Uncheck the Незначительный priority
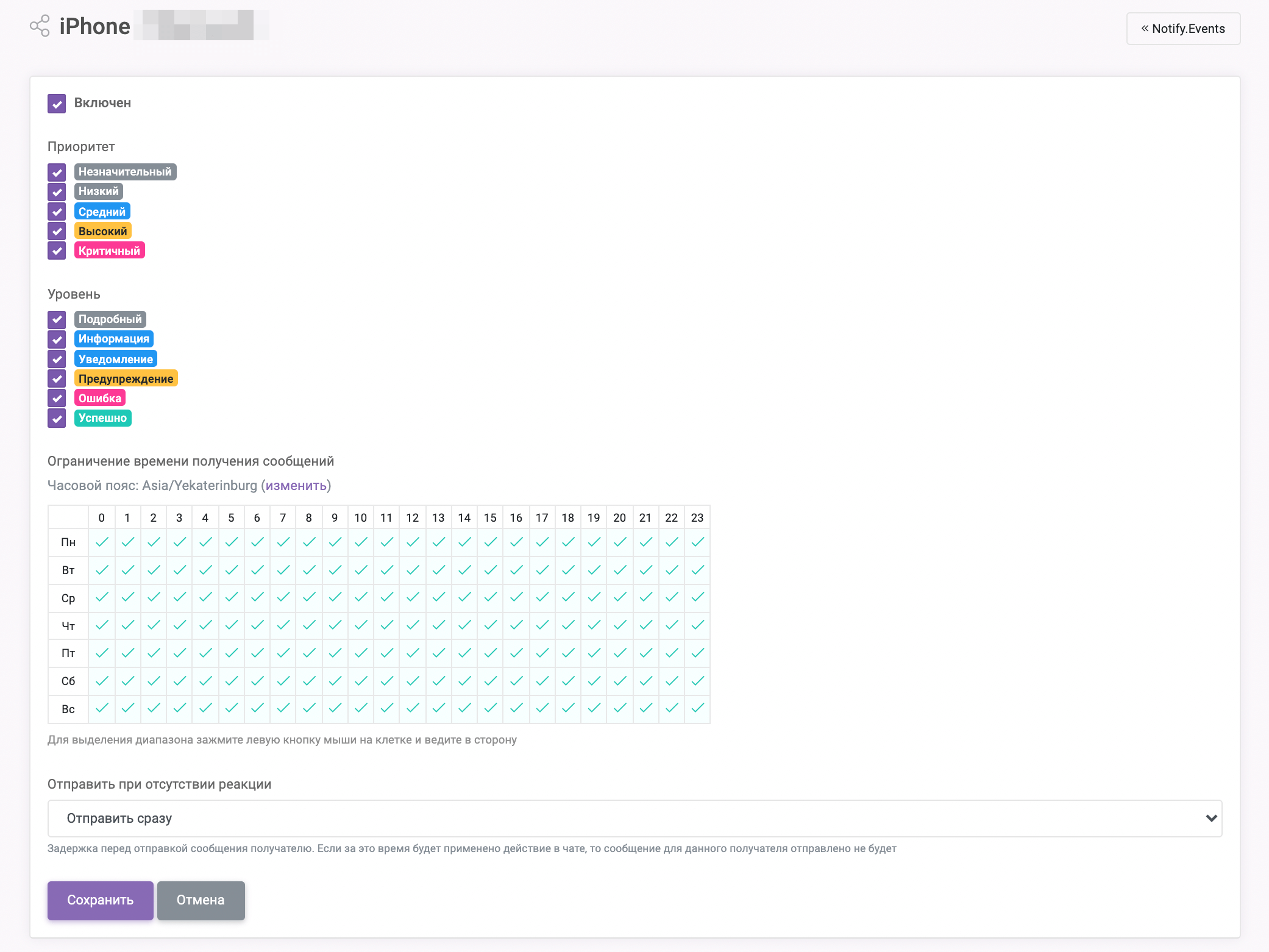Image resolution: width=1269 pixels, height=952 pixels. [57, 172]
